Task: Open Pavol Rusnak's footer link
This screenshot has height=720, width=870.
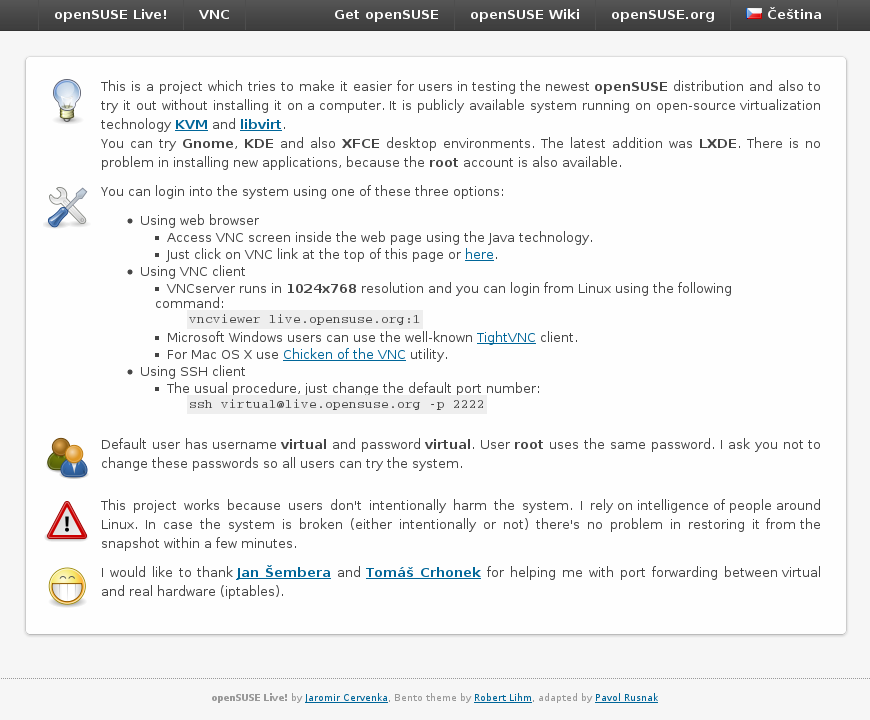Action: [x=626, y=698]
